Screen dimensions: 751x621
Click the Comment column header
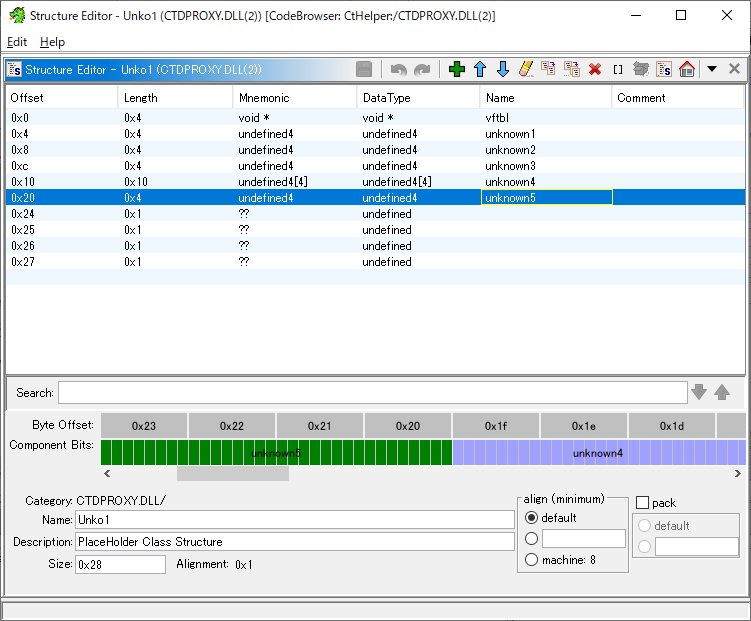point(678,98)
